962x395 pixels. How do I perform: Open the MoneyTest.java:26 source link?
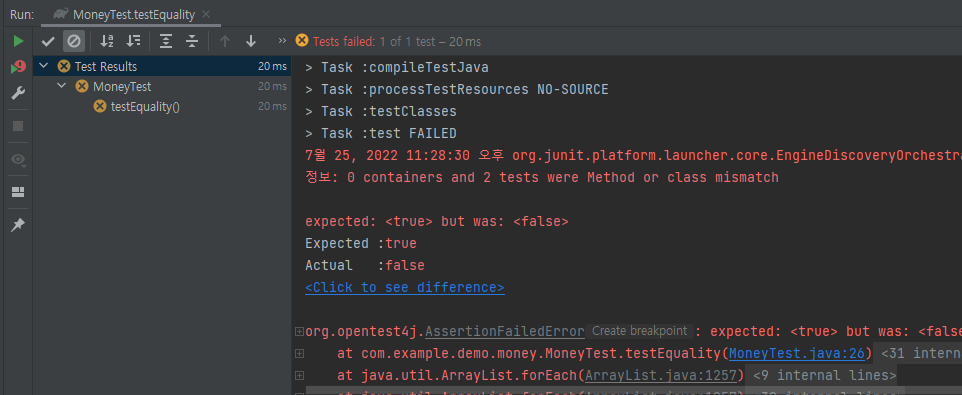point(800,353)
